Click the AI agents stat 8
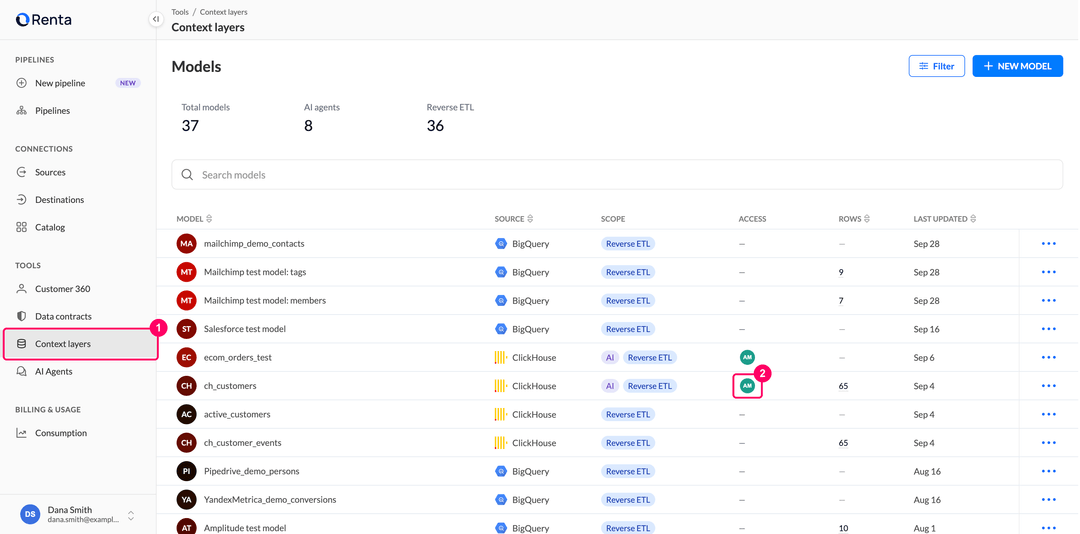Viewport: 1080px width, 534px height. (x=308, y=125)
